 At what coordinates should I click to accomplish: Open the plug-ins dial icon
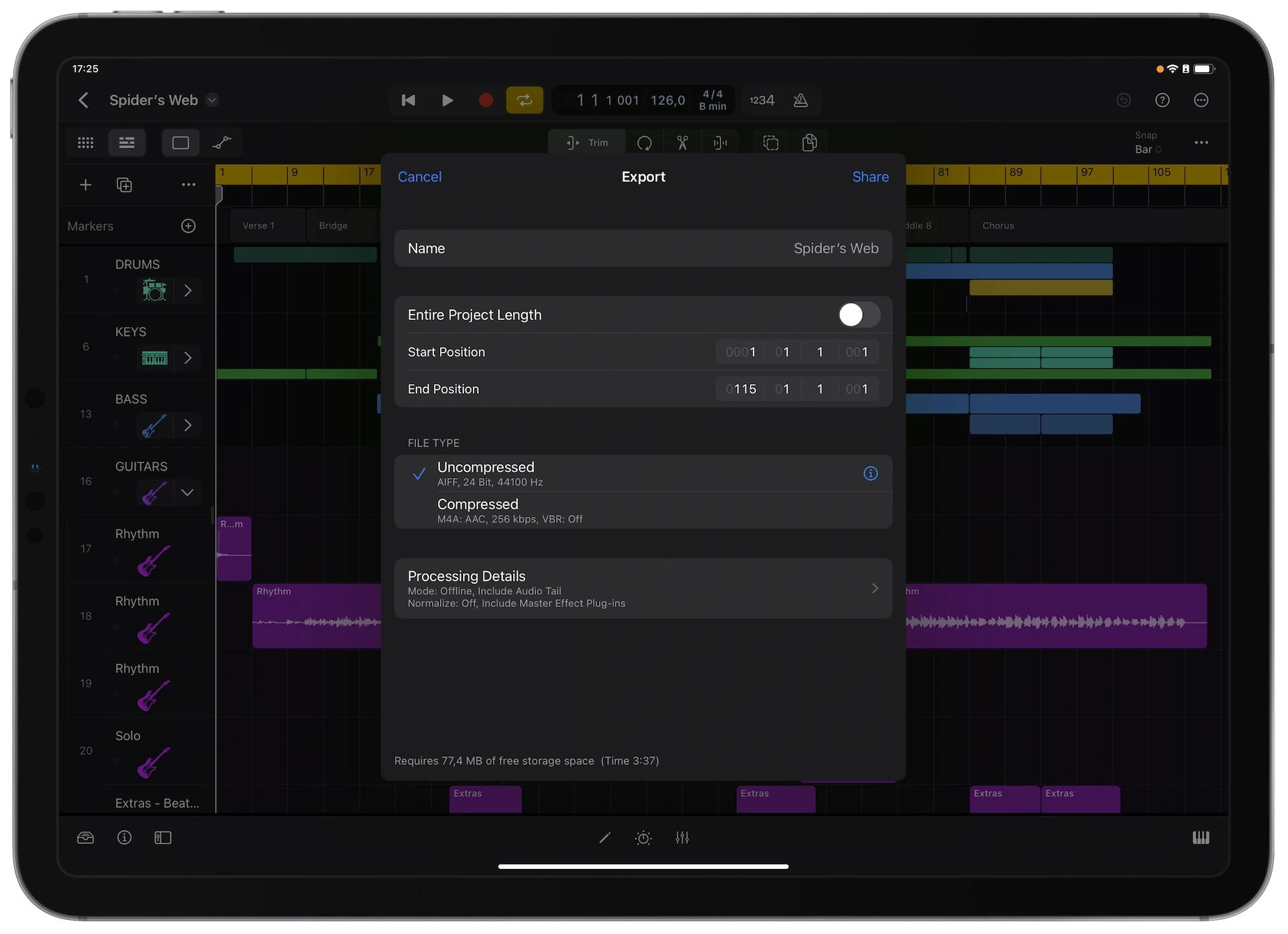[643, 838]
